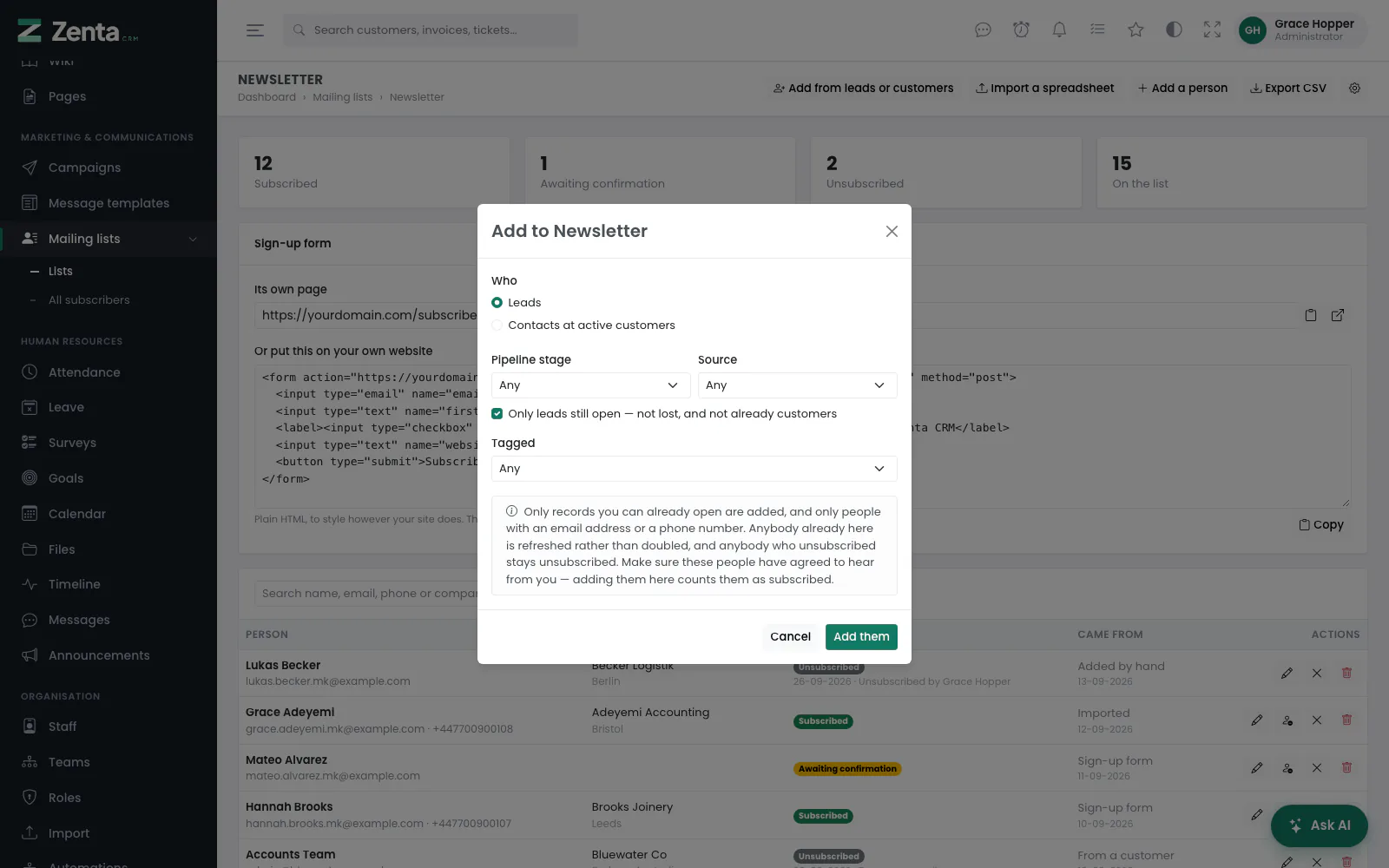1389x868 pixels.
Task: Select the Leads radio option
Action: pos(497,303)
